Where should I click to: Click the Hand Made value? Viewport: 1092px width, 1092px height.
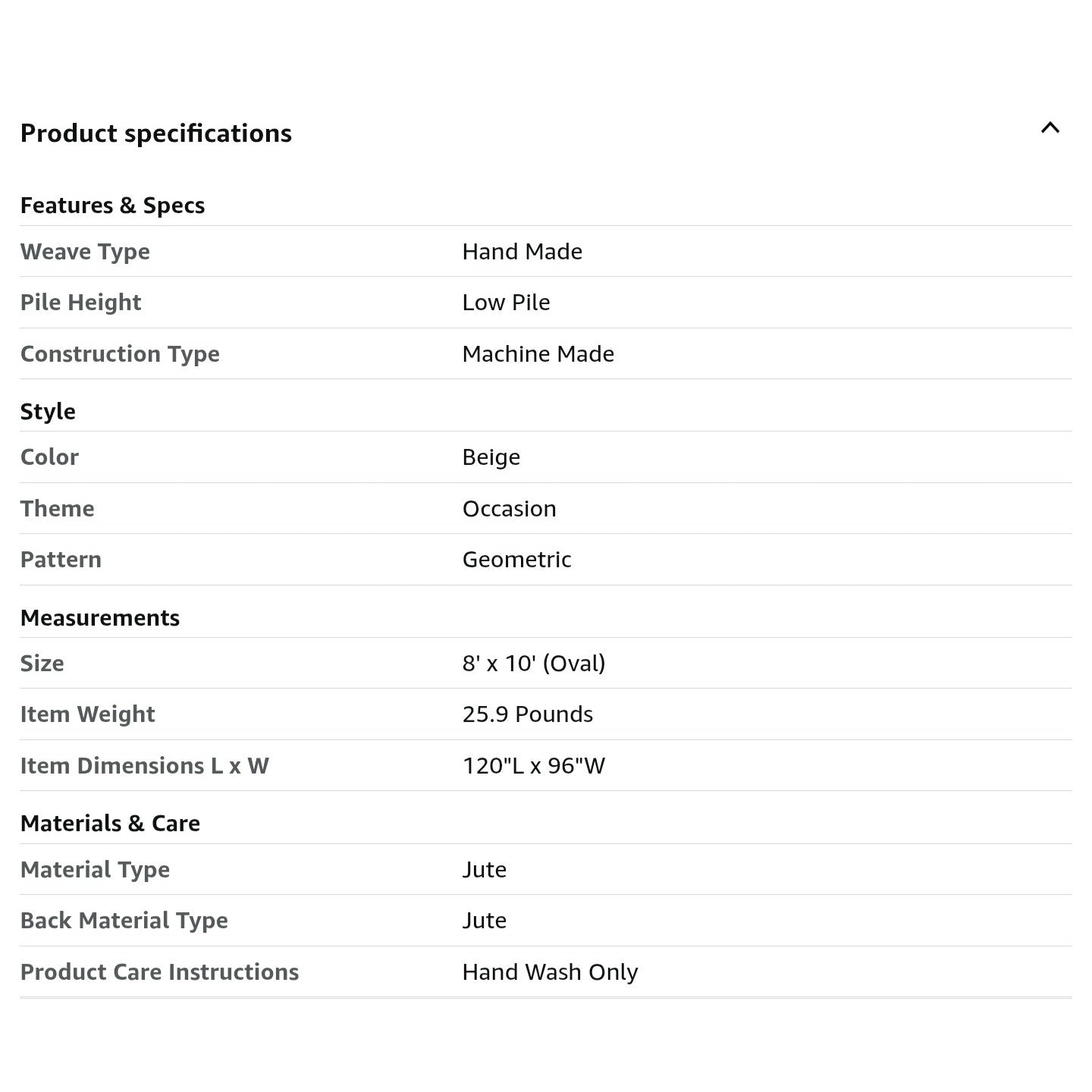coord(522,252)
